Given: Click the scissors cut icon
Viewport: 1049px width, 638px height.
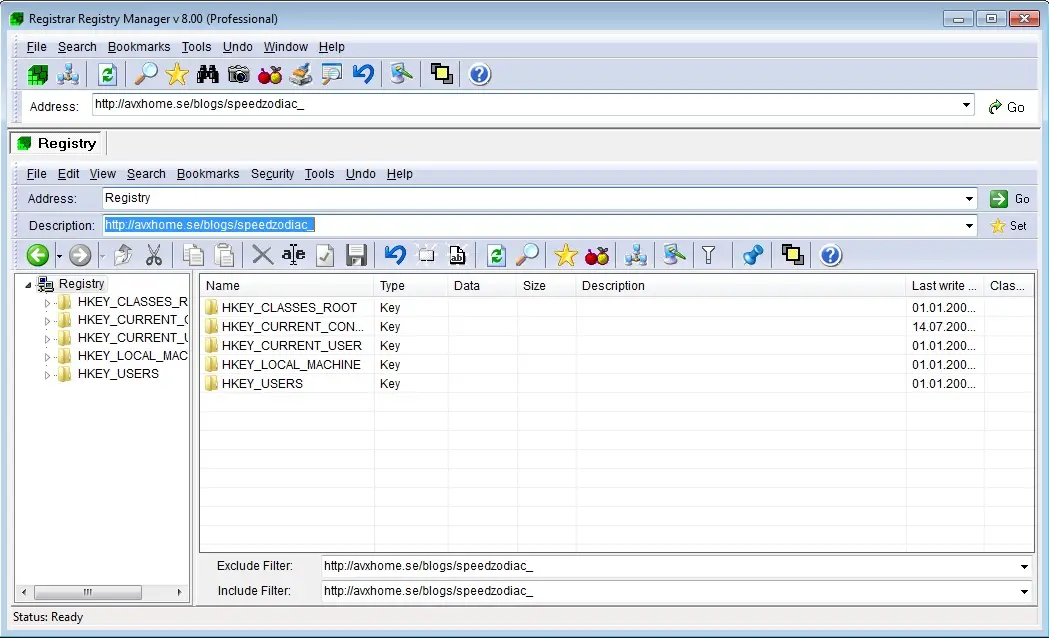Looking at the screenshot, I should [x=153, y=255].
